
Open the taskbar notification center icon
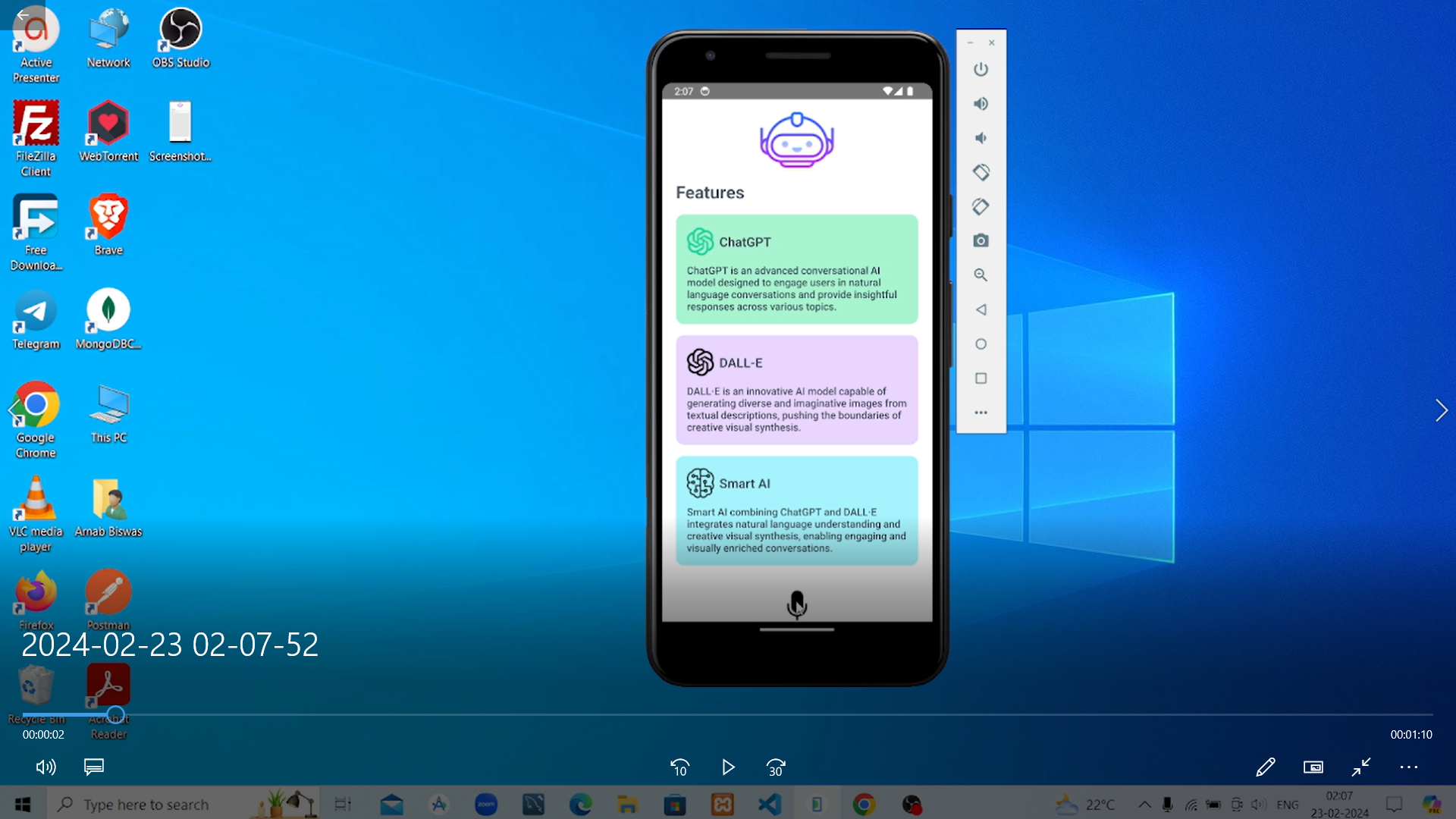pos(1394,805)
